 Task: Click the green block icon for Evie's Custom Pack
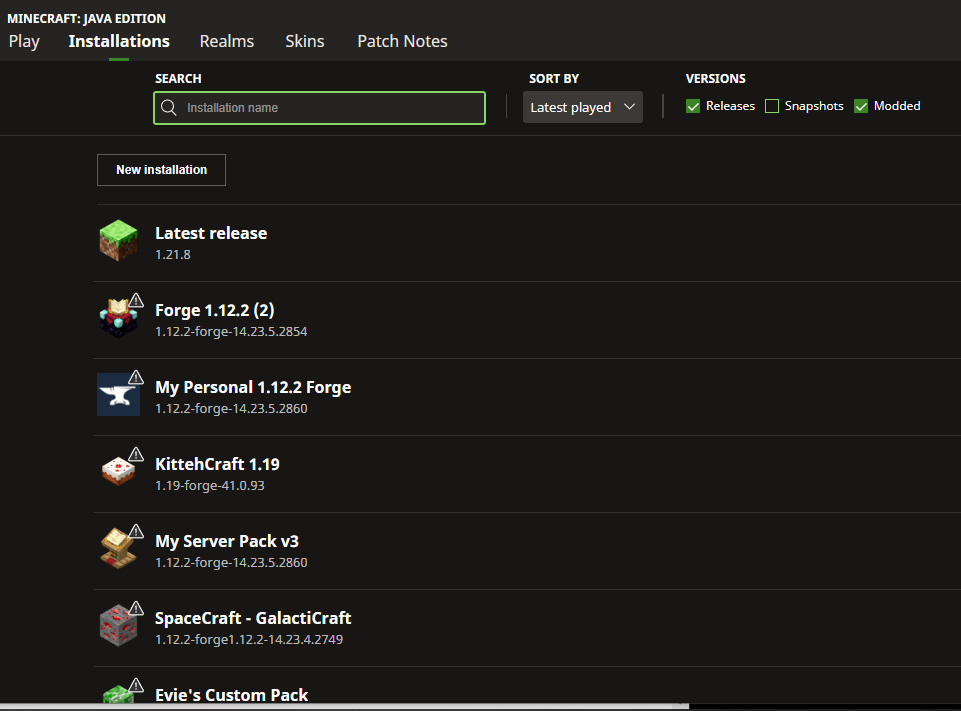(x=116, y=694)
